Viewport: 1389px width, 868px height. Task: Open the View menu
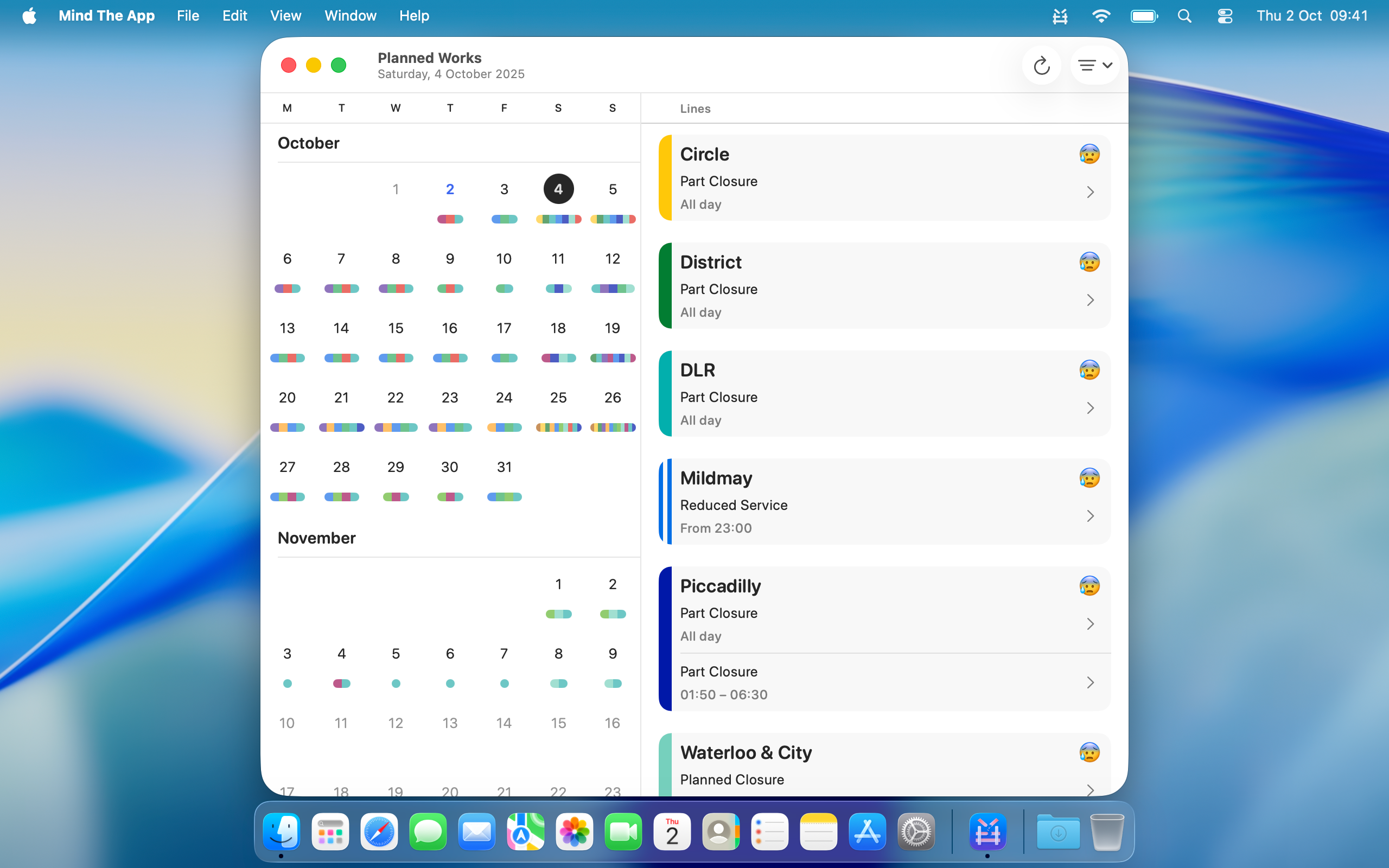(x=286, y=16)
